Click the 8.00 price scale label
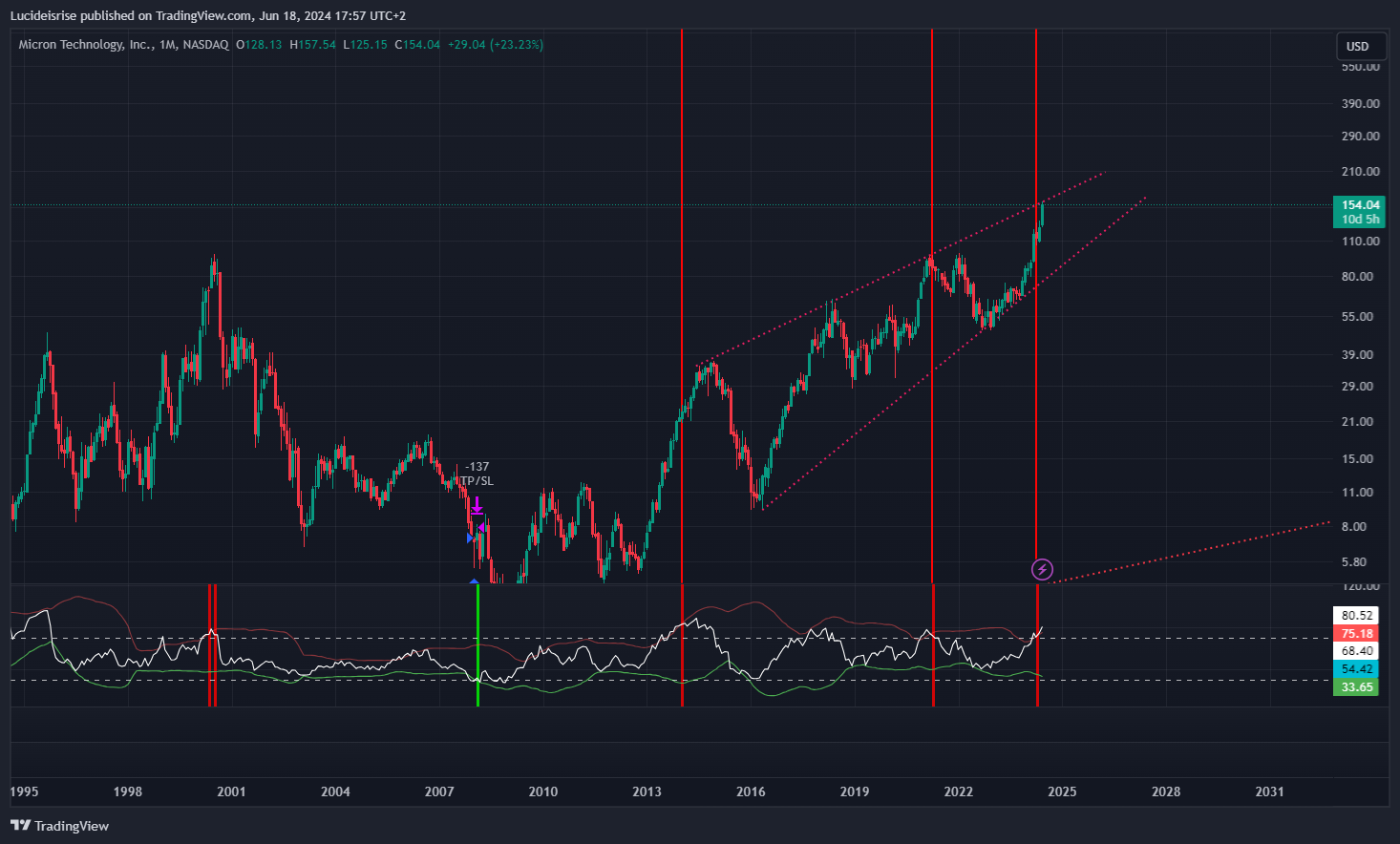1400x844 pixels. pos(1354,526)
